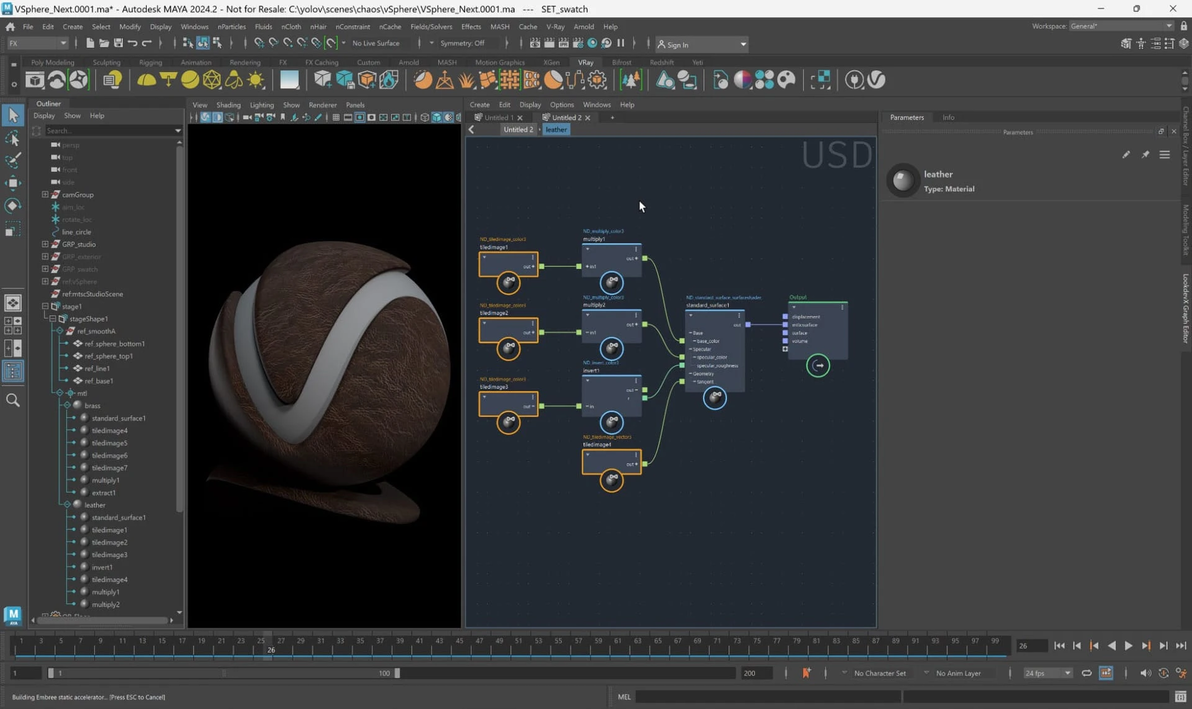
Task: Click the save scene icon in toolbar
Action: (118, 43)
